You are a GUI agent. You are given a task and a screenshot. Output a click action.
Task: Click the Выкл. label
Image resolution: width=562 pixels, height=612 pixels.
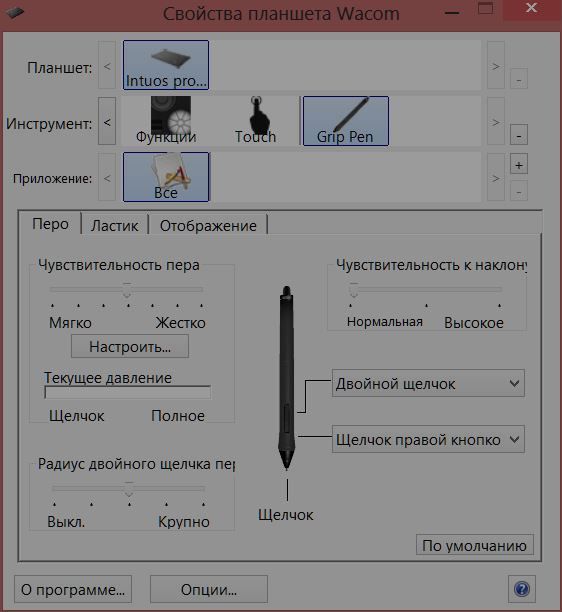click(66, 521)
